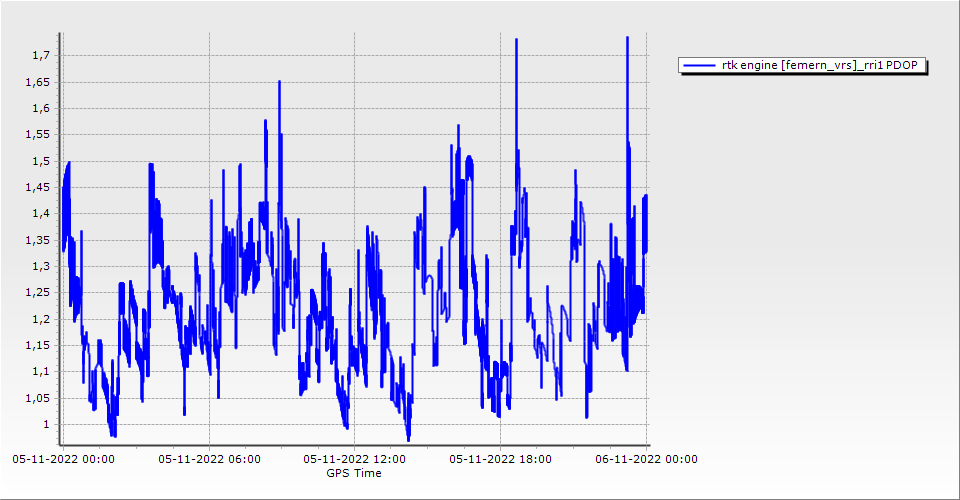The image size is (960, 500).
Task: Click the '1,35' y-axis tick label
Action: tap(37, 240)
